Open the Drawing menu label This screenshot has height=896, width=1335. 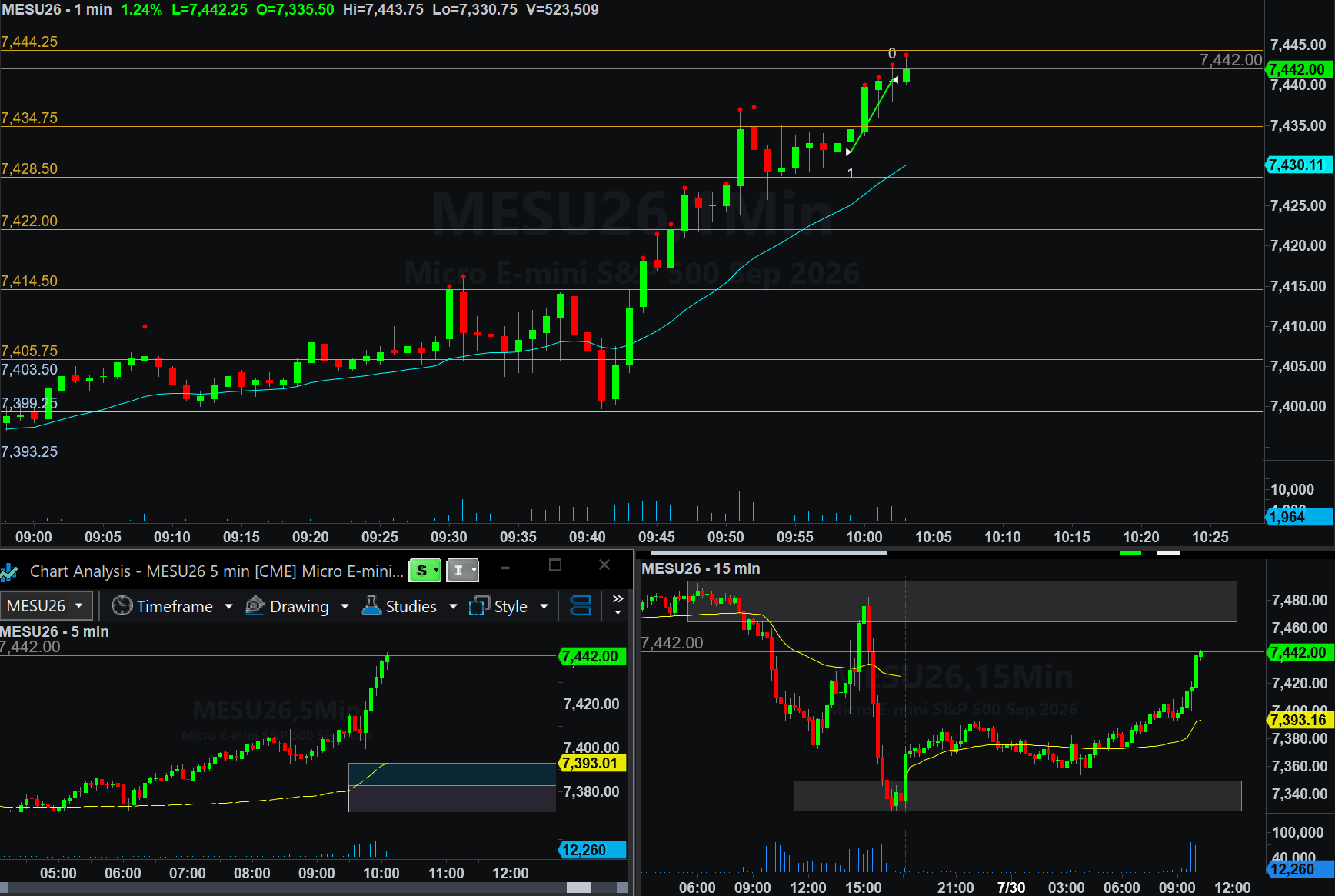coord(299,607)
